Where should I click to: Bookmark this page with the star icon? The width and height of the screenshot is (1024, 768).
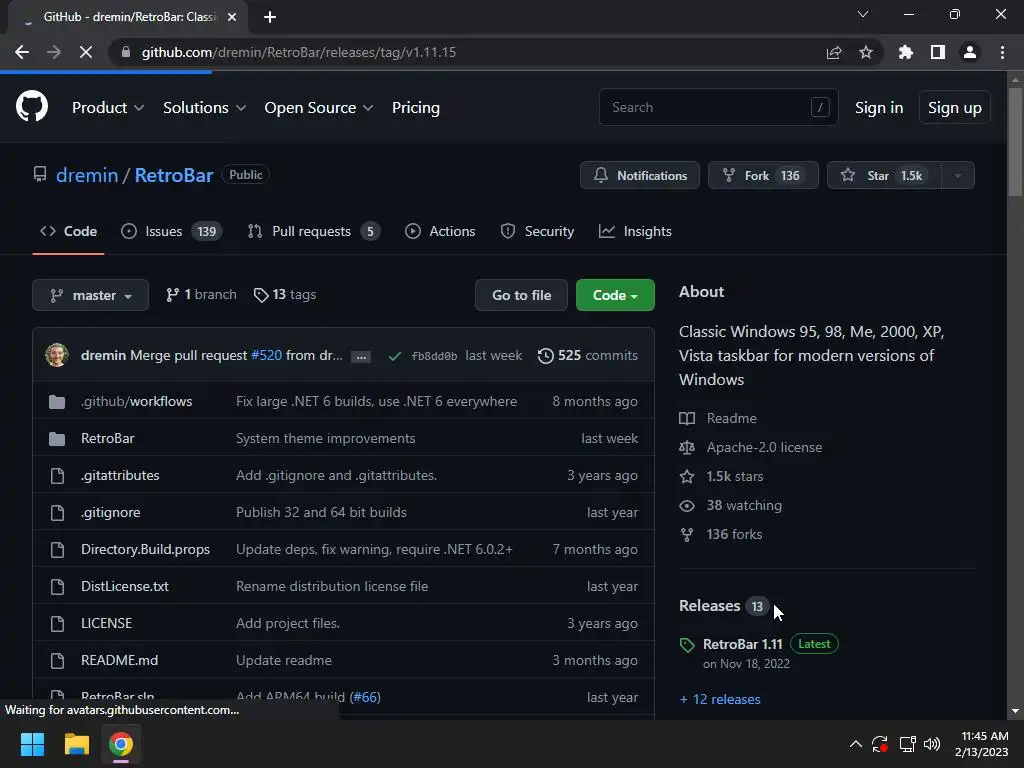[x=866, y=52]
